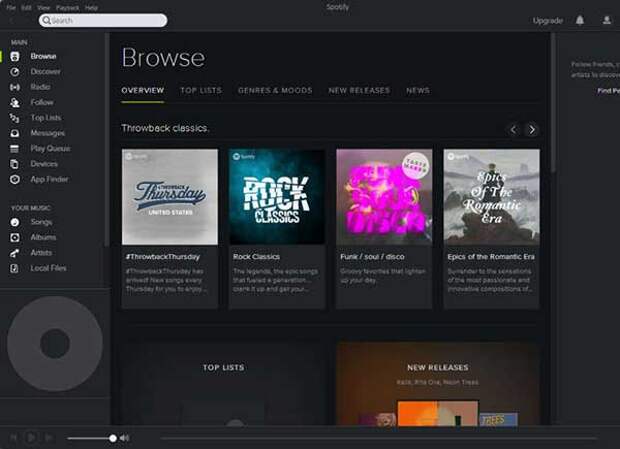Open the Local Files icon
Viewport: 620px width, 449px height.
tap(15, 268)
